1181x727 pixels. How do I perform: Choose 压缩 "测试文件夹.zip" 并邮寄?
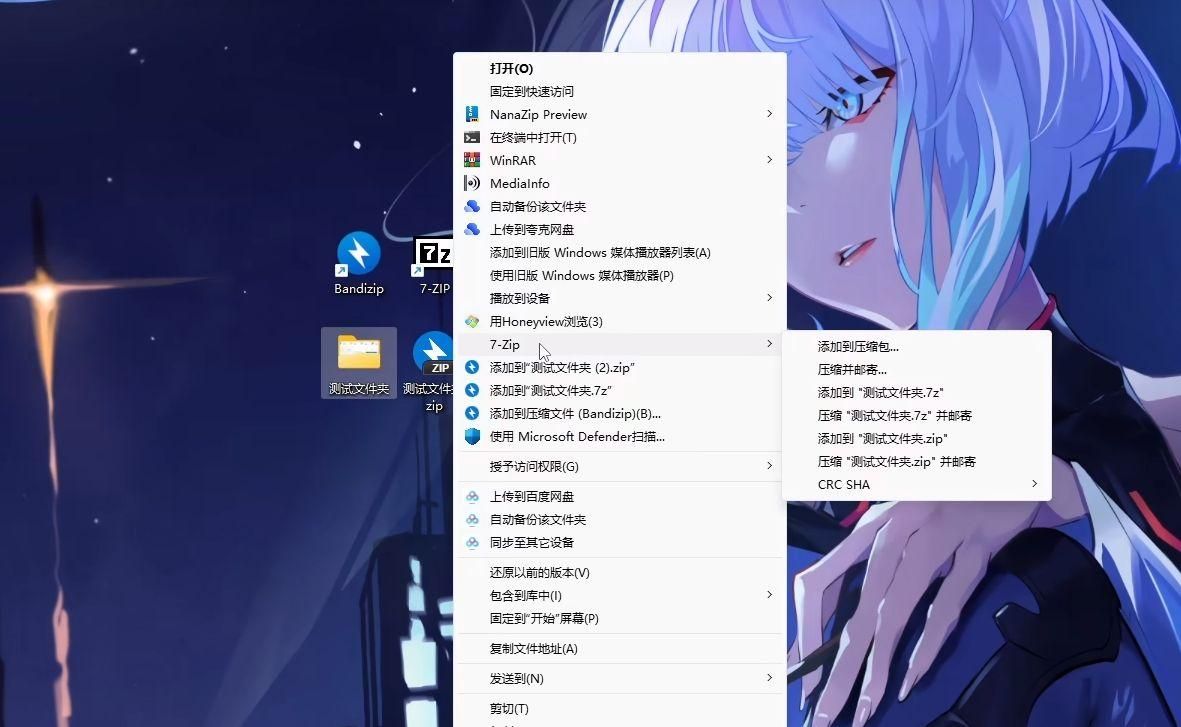(917, 461)
